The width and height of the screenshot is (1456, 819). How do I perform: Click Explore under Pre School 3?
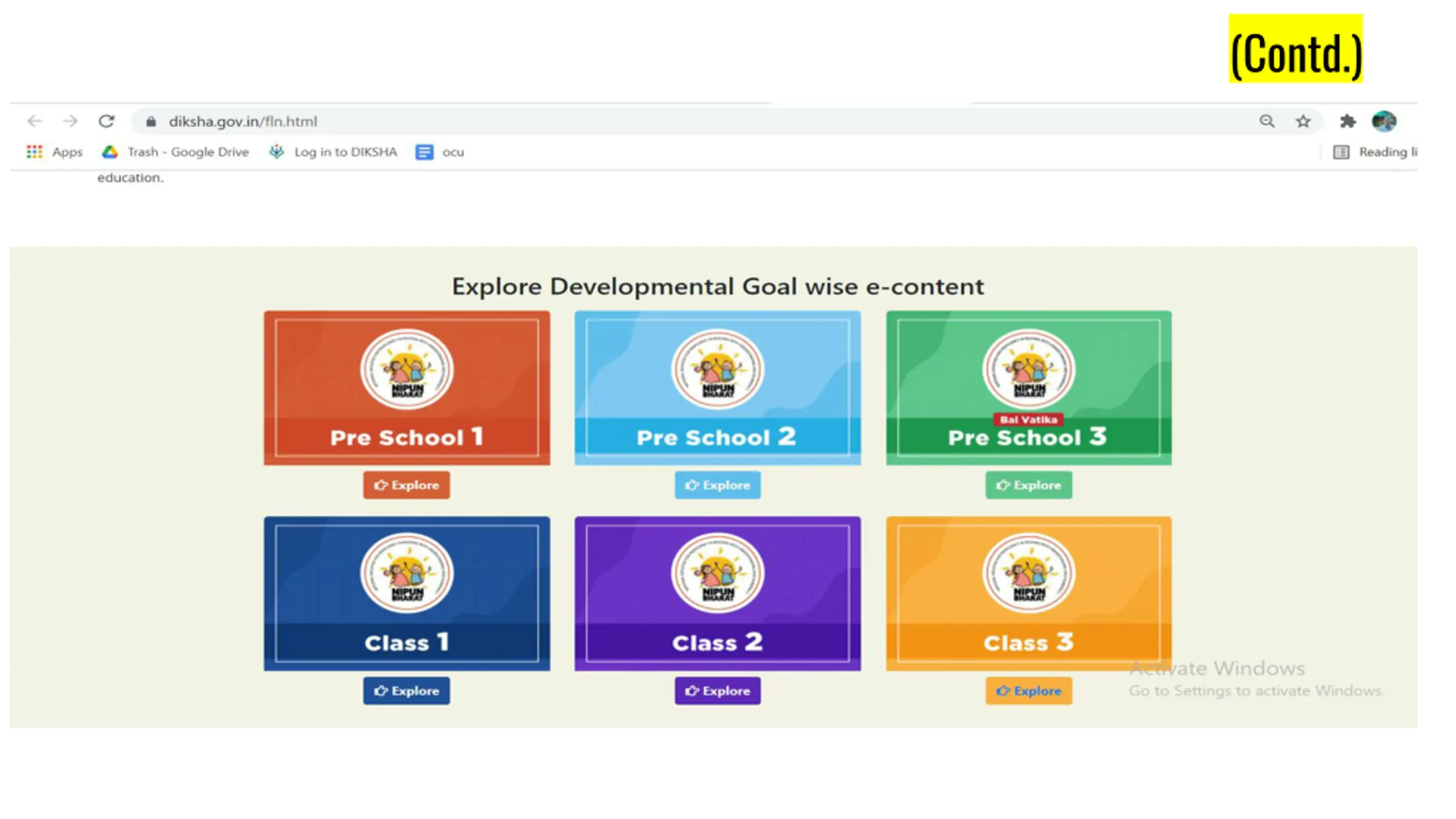coord(1029,485)
